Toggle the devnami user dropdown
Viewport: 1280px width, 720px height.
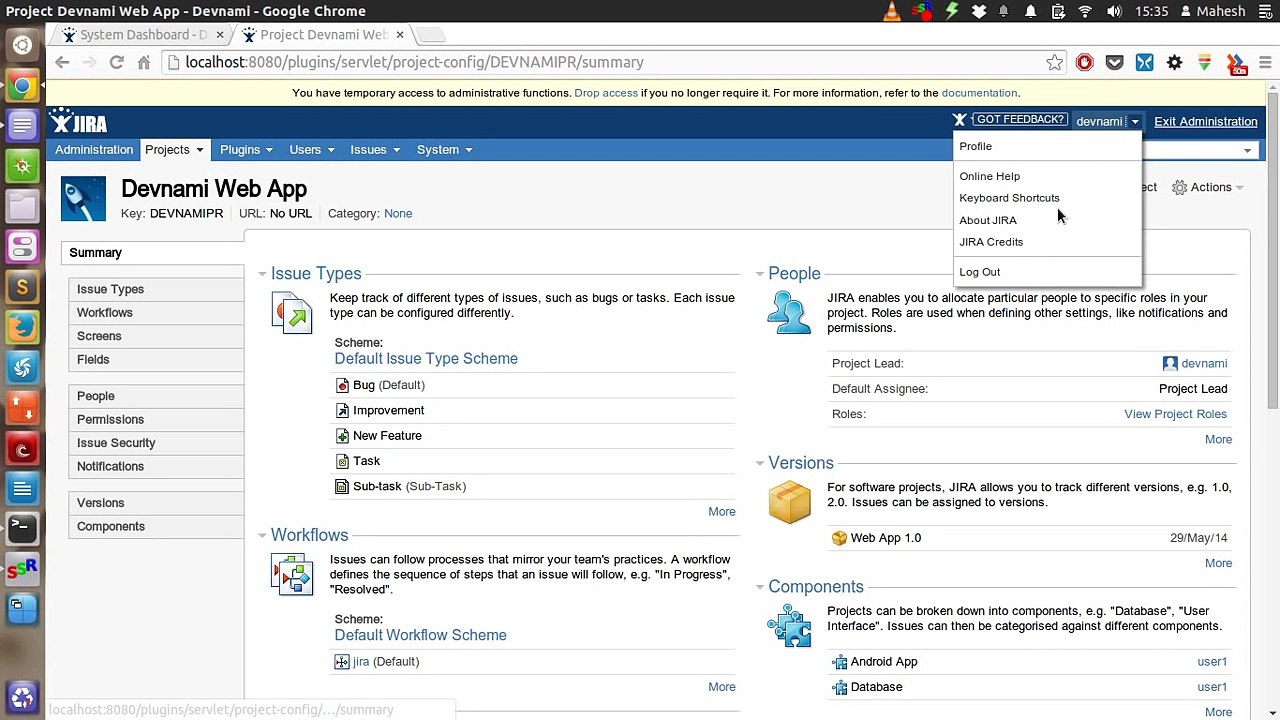tap(1107, 121)
